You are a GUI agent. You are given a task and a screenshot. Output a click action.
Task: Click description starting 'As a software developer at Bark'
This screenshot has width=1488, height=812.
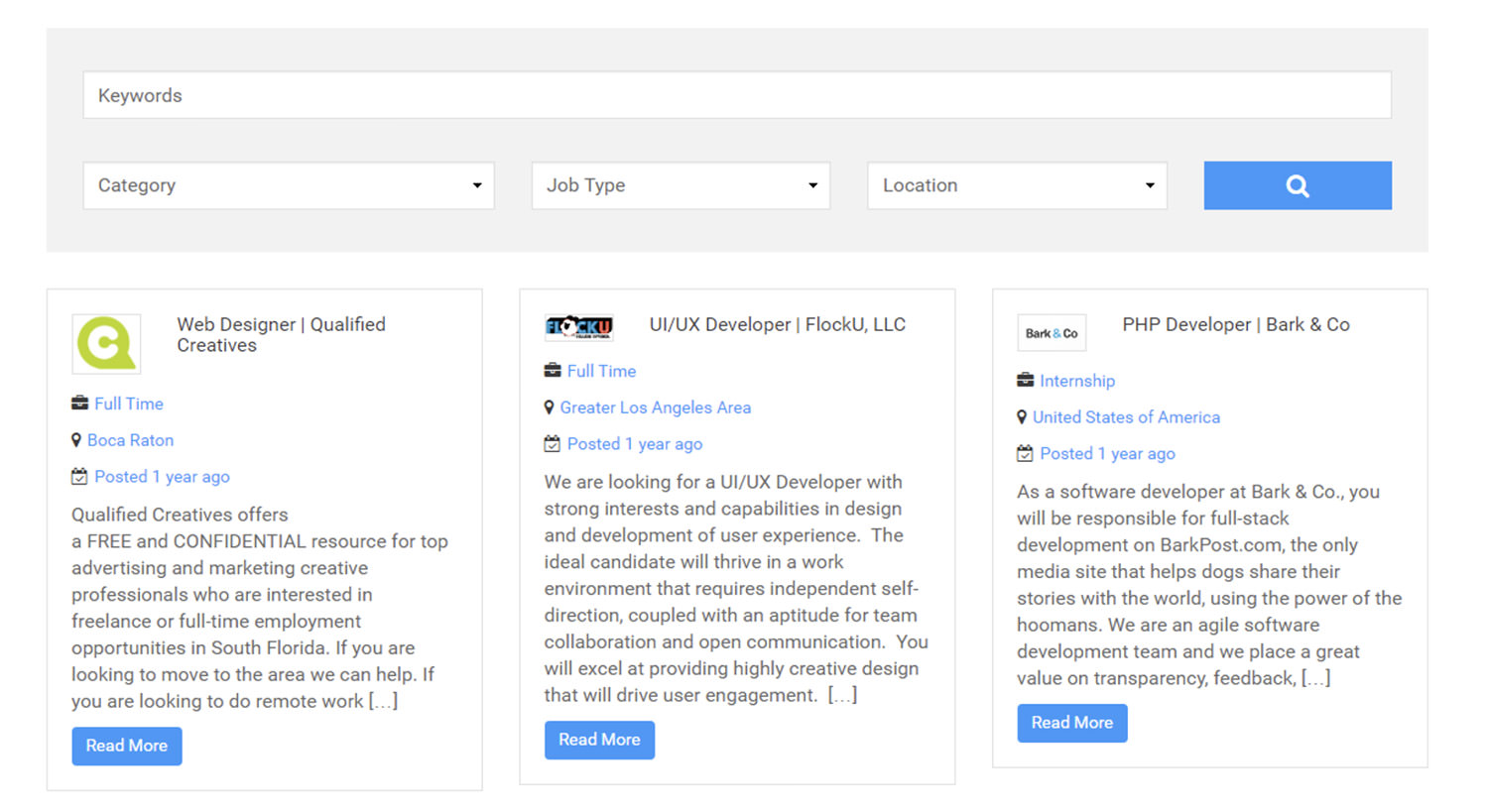1209,585
